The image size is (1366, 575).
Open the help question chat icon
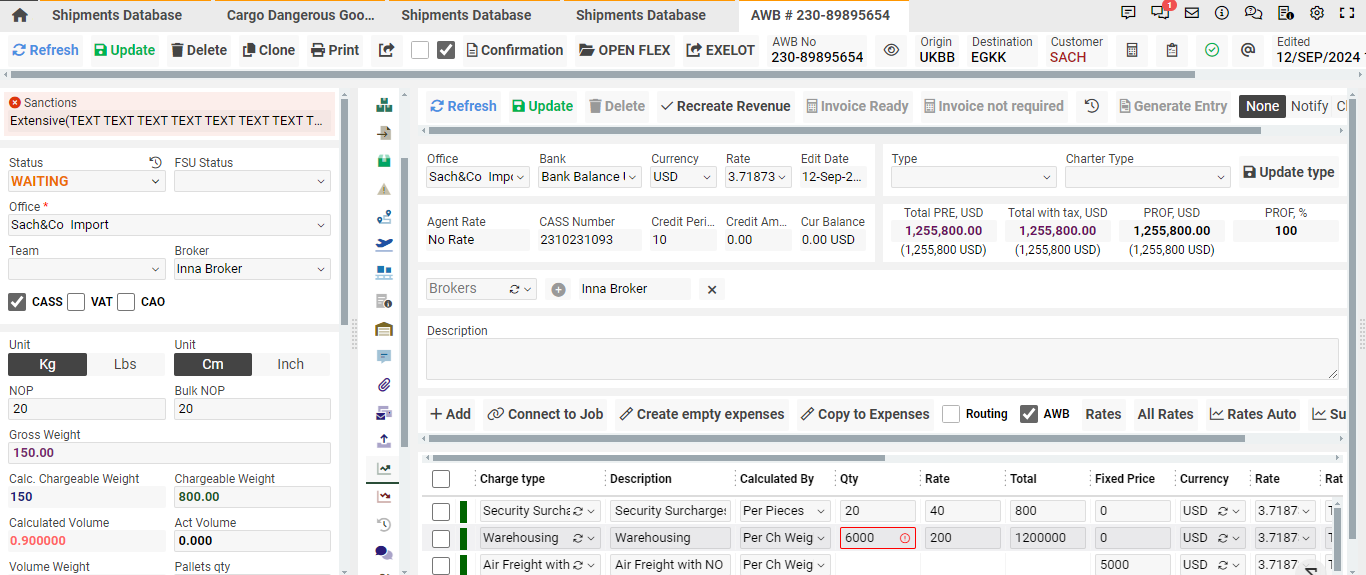click(1253, 13)
